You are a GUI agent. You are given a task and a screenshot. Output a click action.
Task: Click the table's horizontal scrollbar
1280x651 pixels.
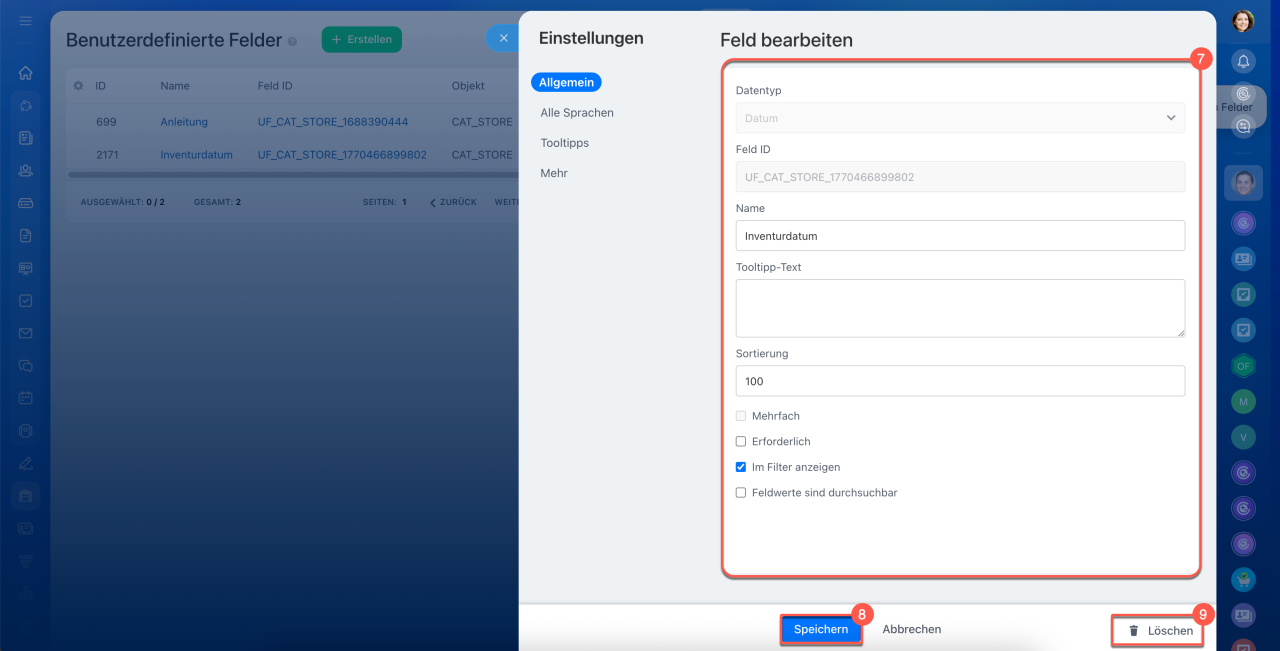(x=293, y=175)
